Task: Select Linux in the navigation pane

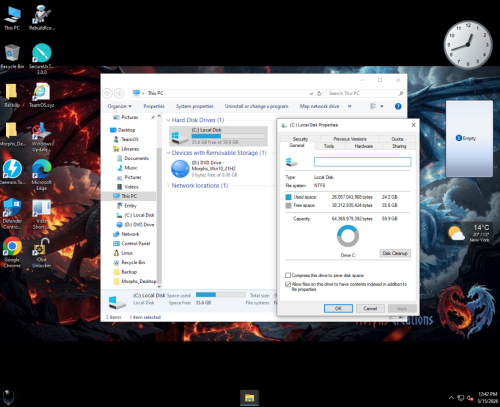Action: (x=127, y=253)
